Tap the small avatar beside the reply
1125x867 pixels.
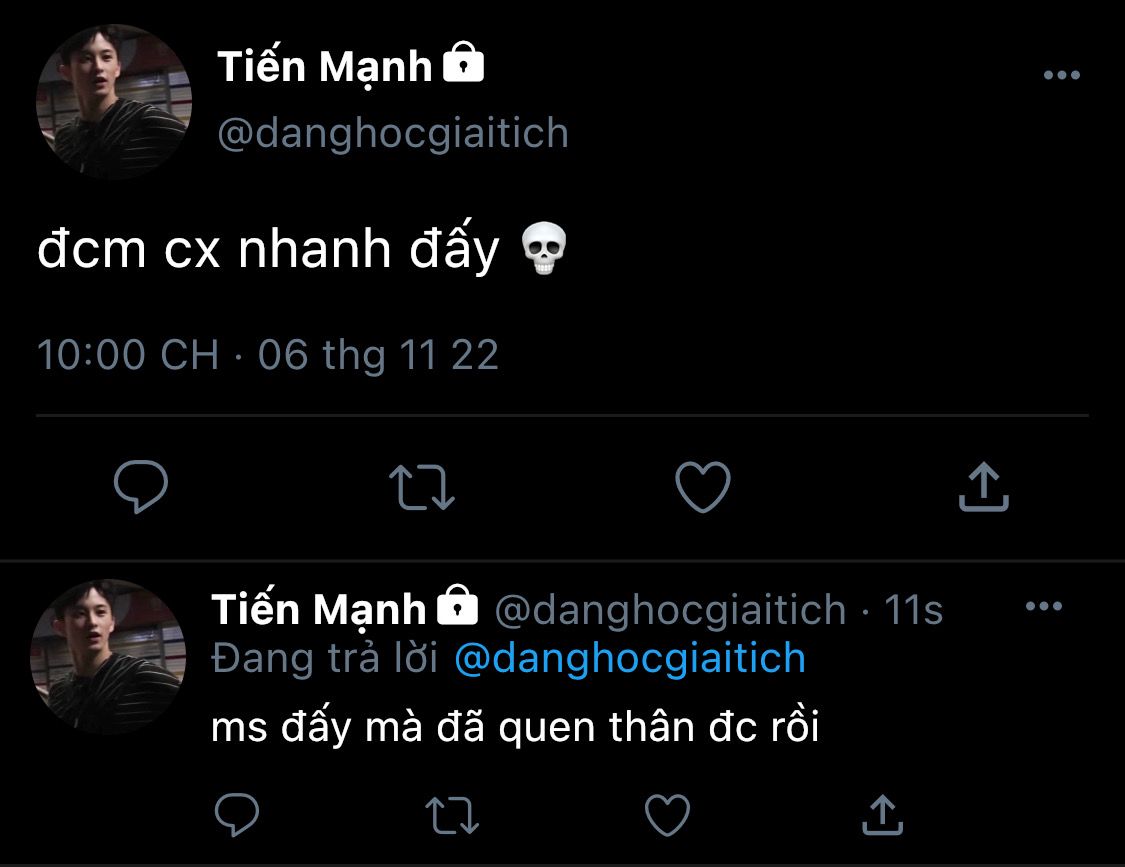coord(108,657)
